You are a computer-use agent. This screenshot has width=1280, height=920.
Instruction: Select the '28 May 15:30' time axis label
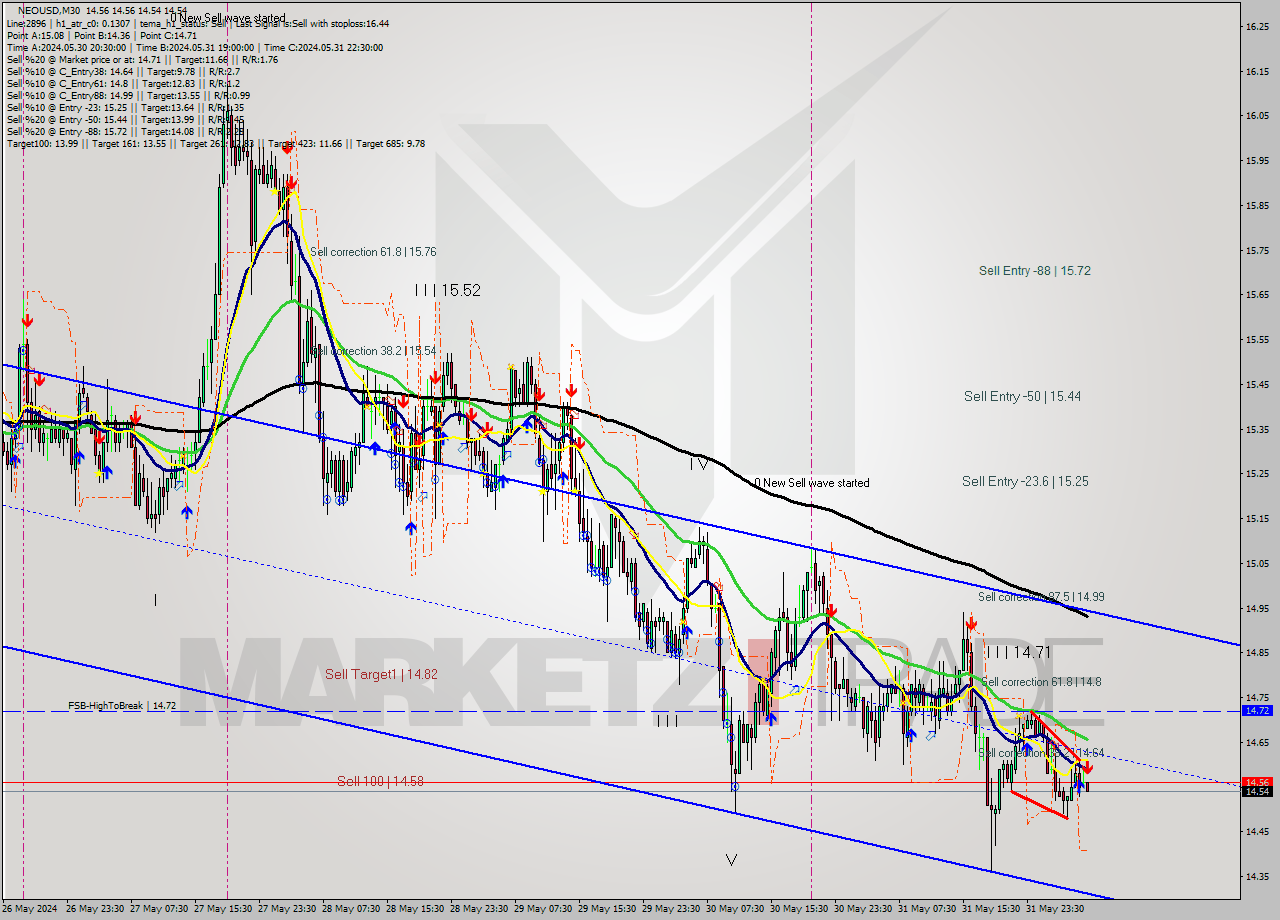tap(416, 909)
